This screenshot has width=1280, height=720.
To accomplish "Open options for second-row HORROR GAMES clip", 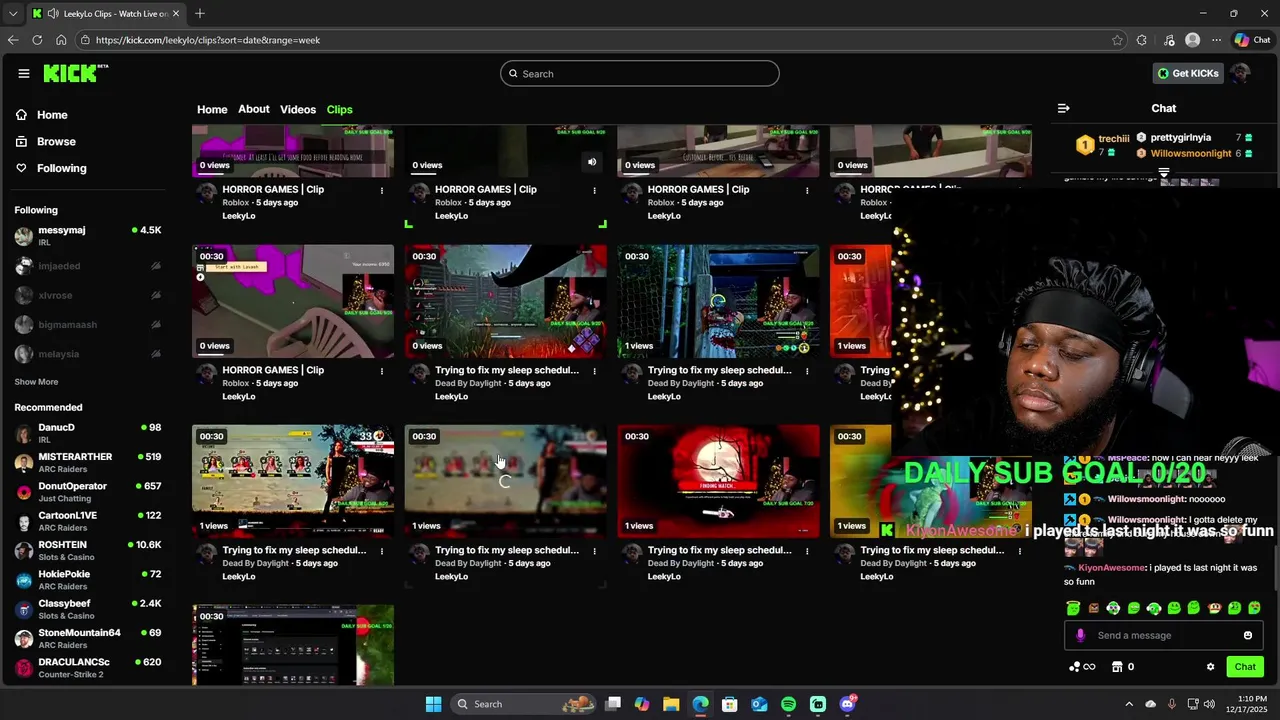I will (x=382, y=371).
